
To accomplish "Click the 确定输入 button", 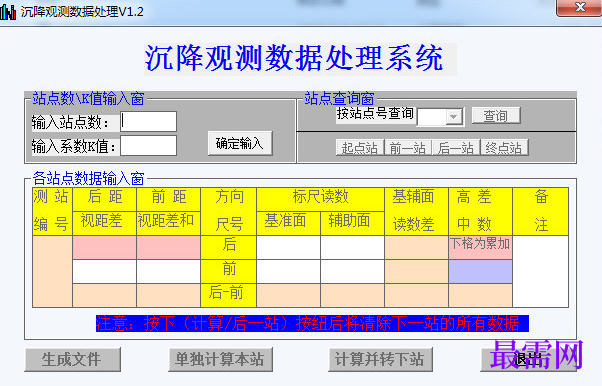I will pyautogui.click(x=240, y=143).
